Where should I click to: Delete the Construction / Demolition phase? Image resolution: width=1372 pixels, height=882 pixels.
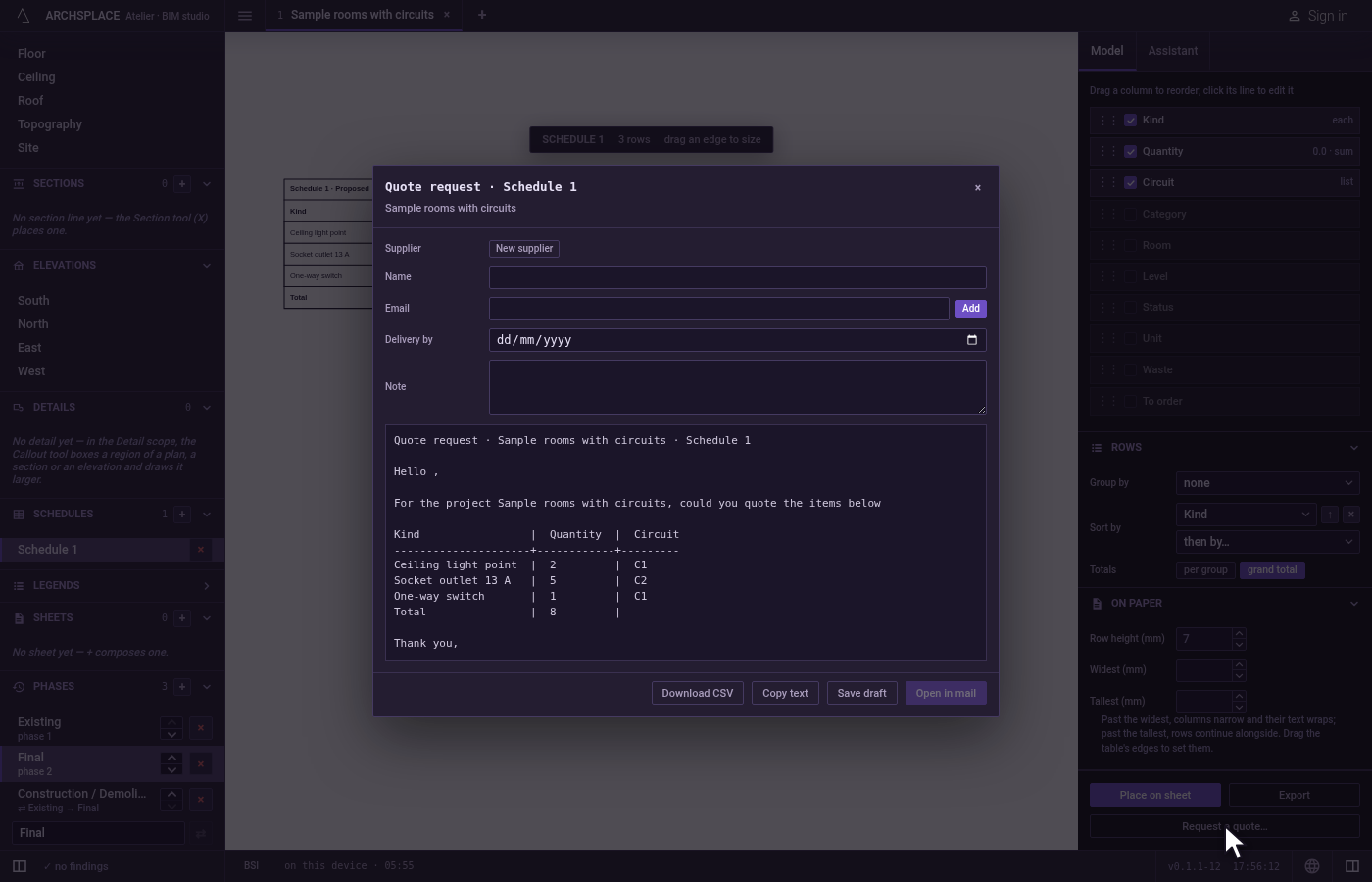point(201,800)
